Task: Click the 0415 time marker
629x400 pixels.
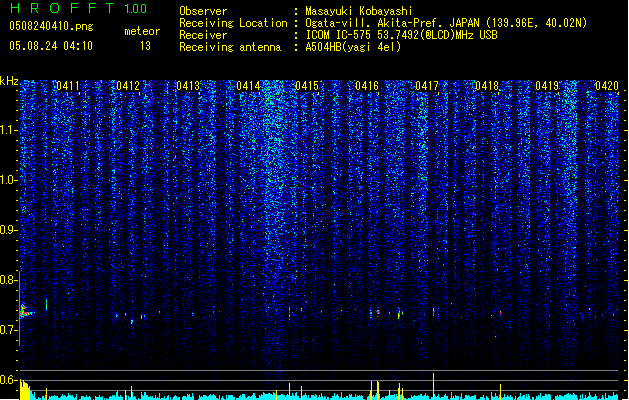Action: click(307, 86)
